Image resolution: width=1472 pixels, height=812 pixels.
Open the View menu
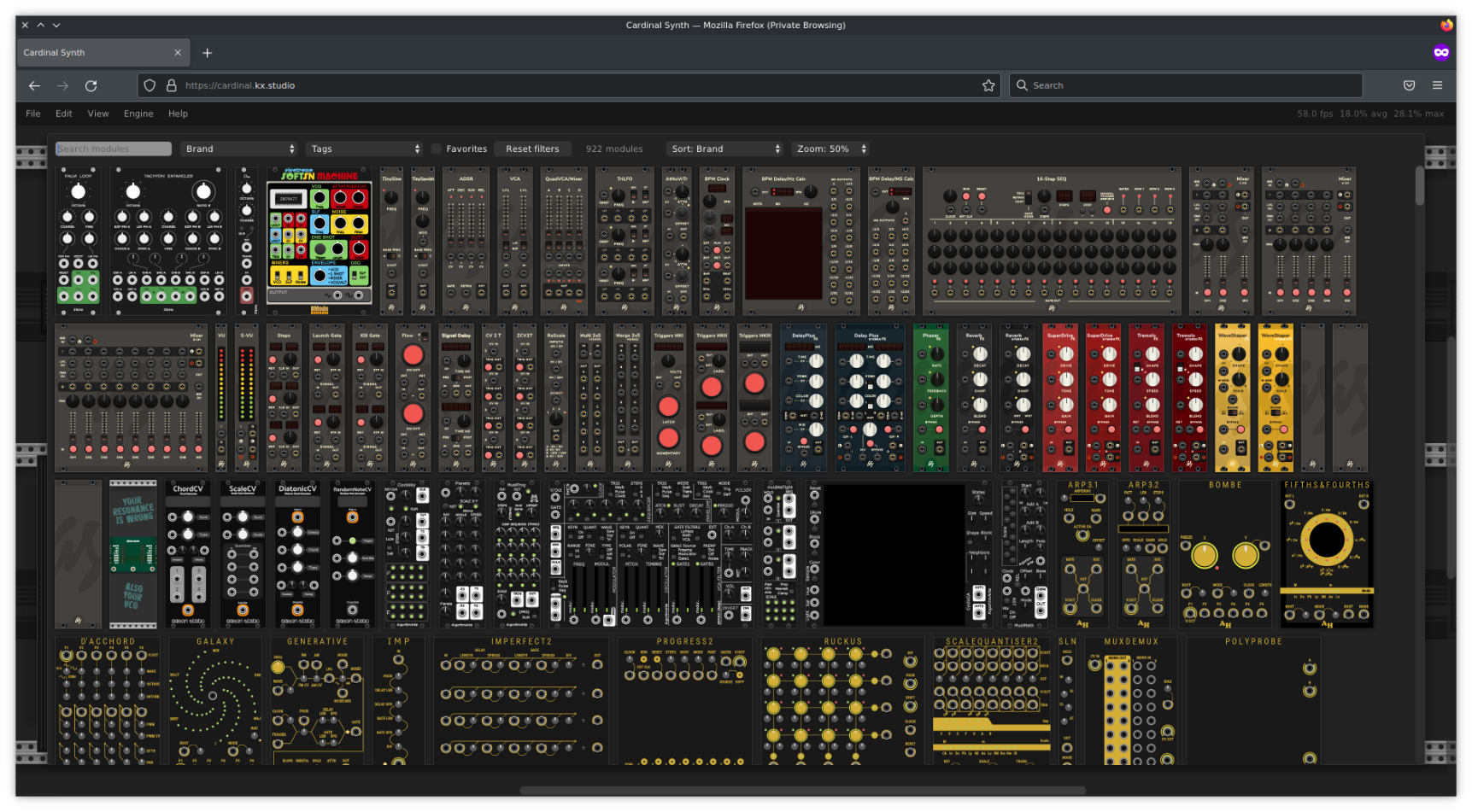point(98,114)
